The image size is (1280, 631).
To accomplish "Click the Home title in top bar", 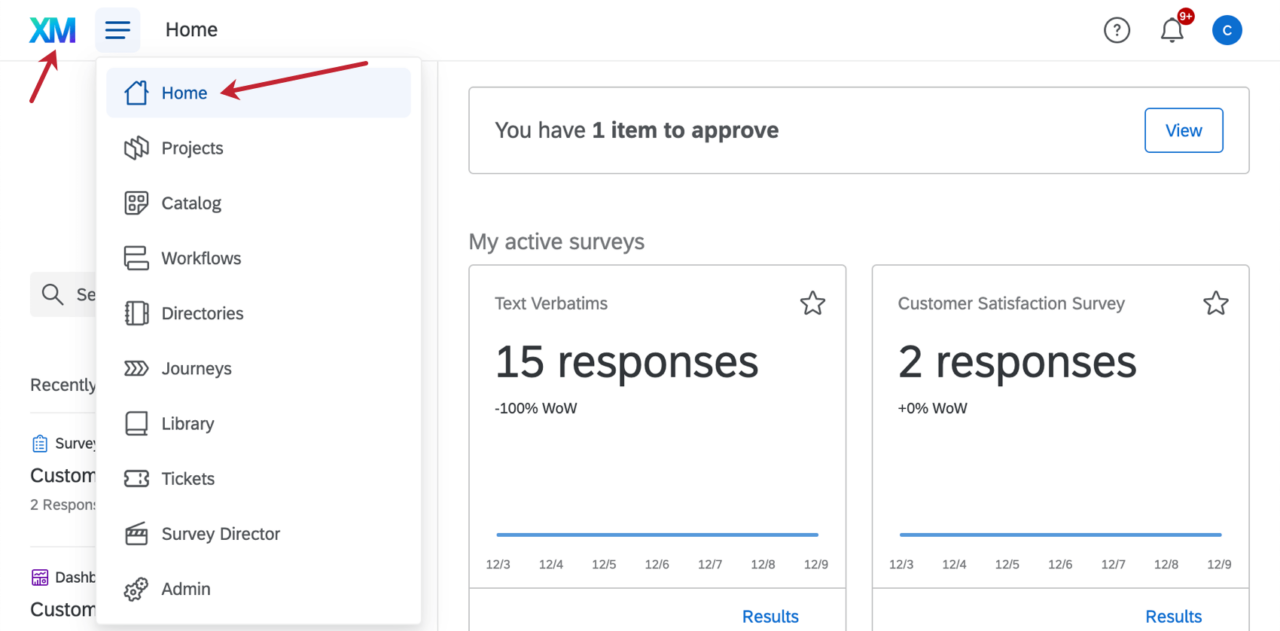I will click(x=191, y=29).
